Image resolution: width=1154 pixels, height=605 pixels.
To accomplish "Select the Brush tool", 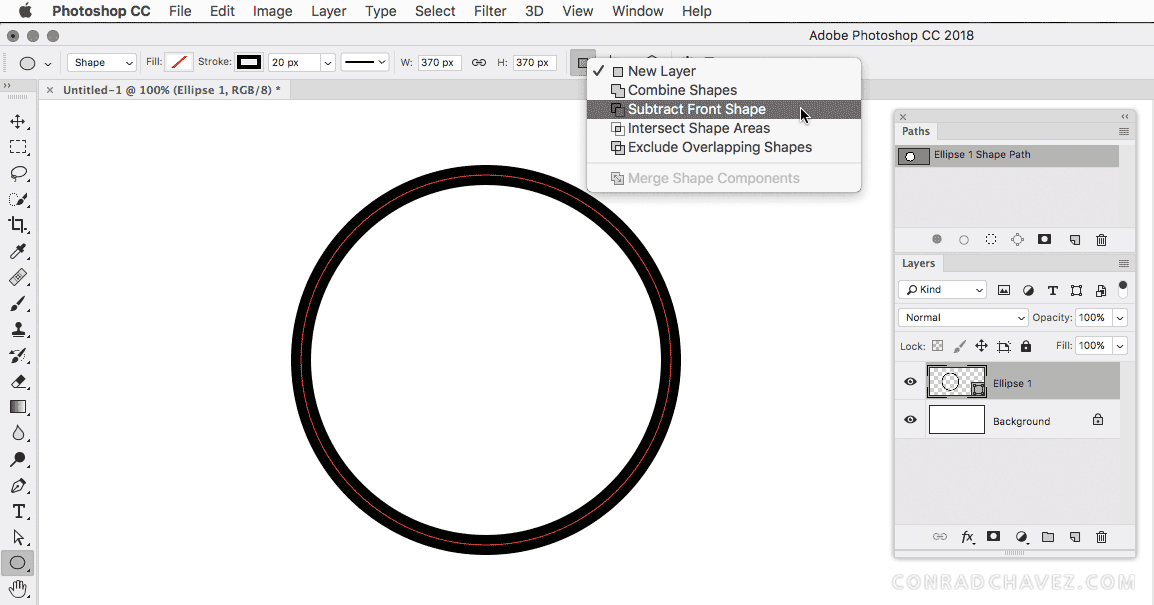I will coord(18,303).
